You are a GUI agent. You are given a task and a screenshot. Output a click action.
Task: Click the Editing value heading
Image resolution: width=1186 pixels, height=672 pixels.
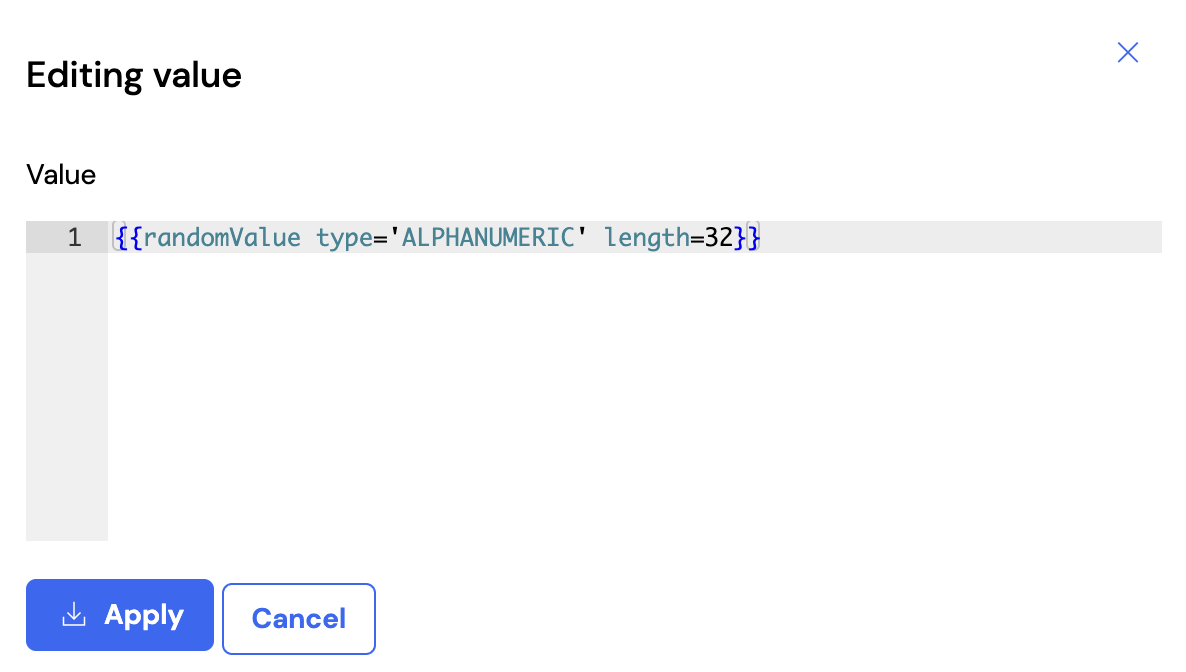click(134, 75)
